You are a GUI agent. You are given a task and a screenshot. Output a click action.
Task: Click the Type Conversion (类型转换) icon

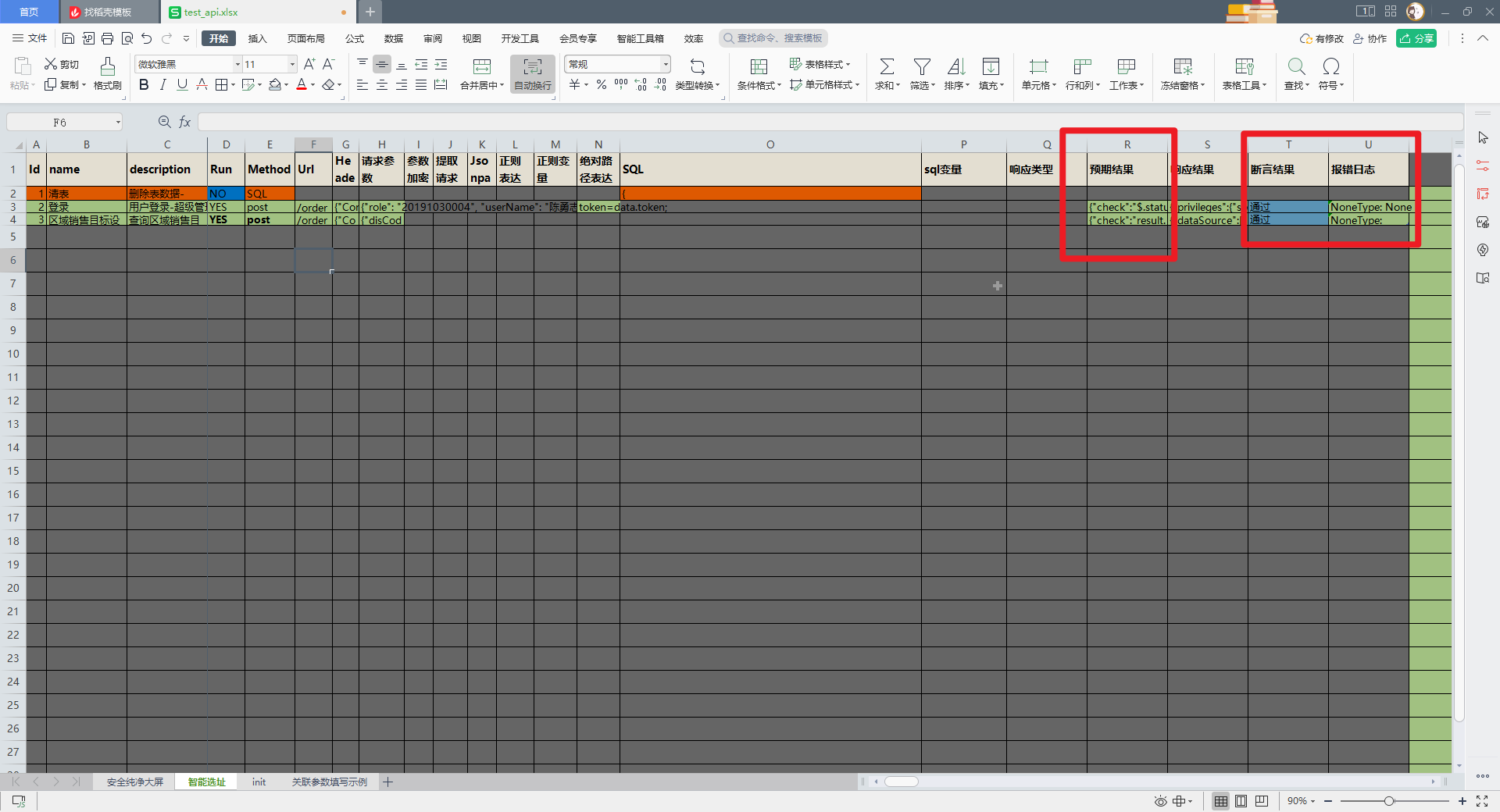tap(698, 66)
